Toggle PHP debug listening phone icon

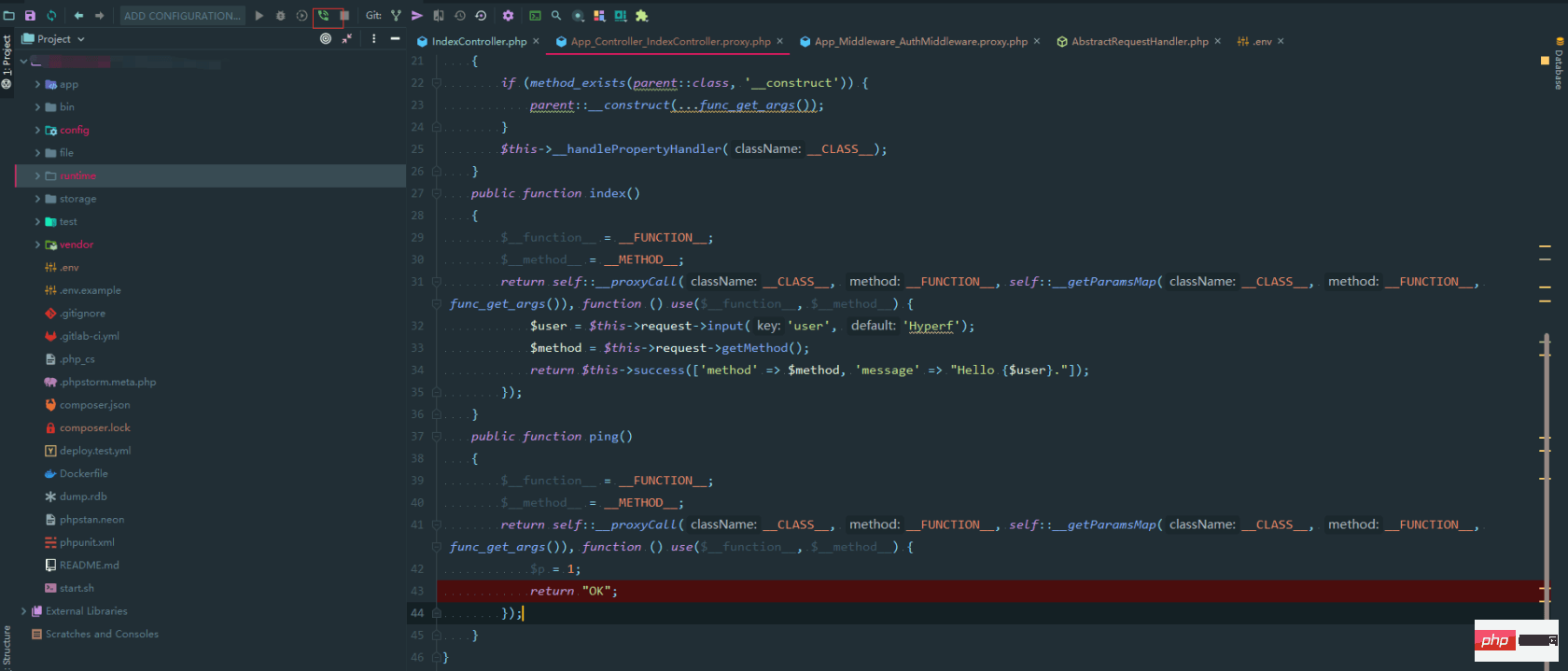[323, 16]
